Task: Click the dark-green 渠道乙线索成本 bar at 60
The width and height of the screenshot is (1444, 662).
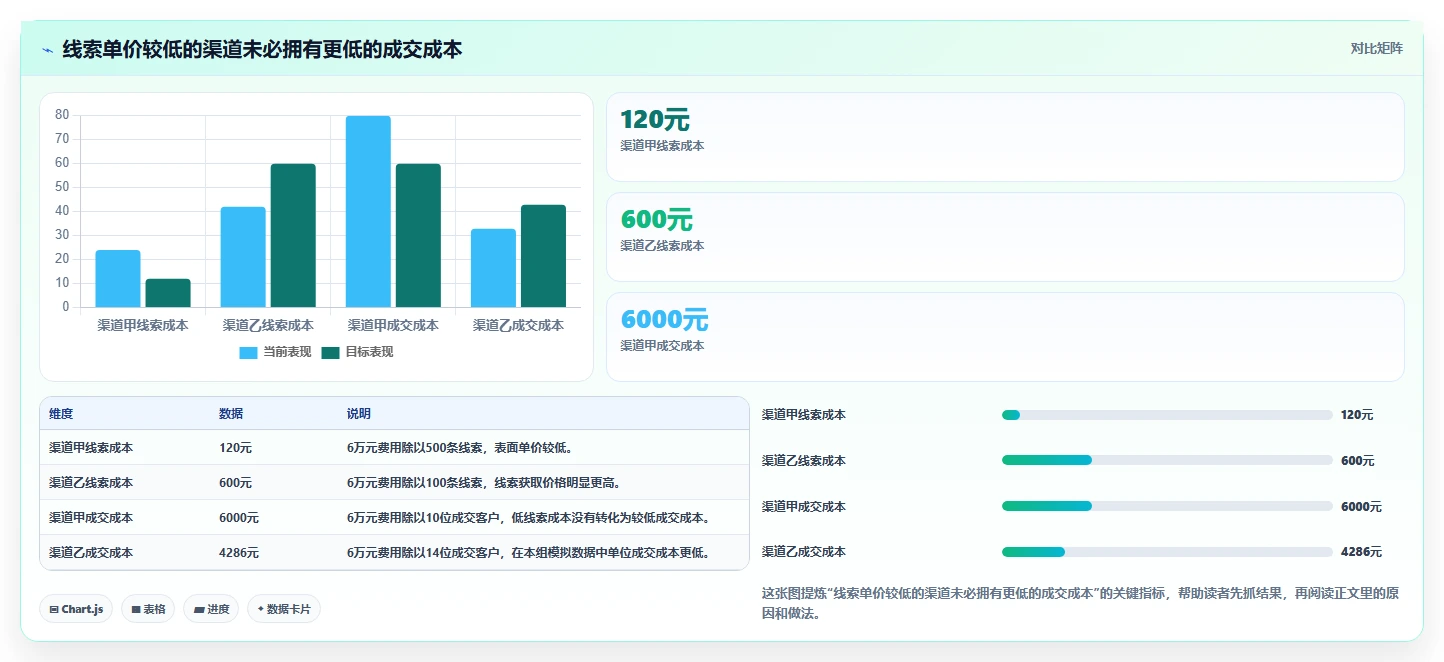Action: point(293,235)
